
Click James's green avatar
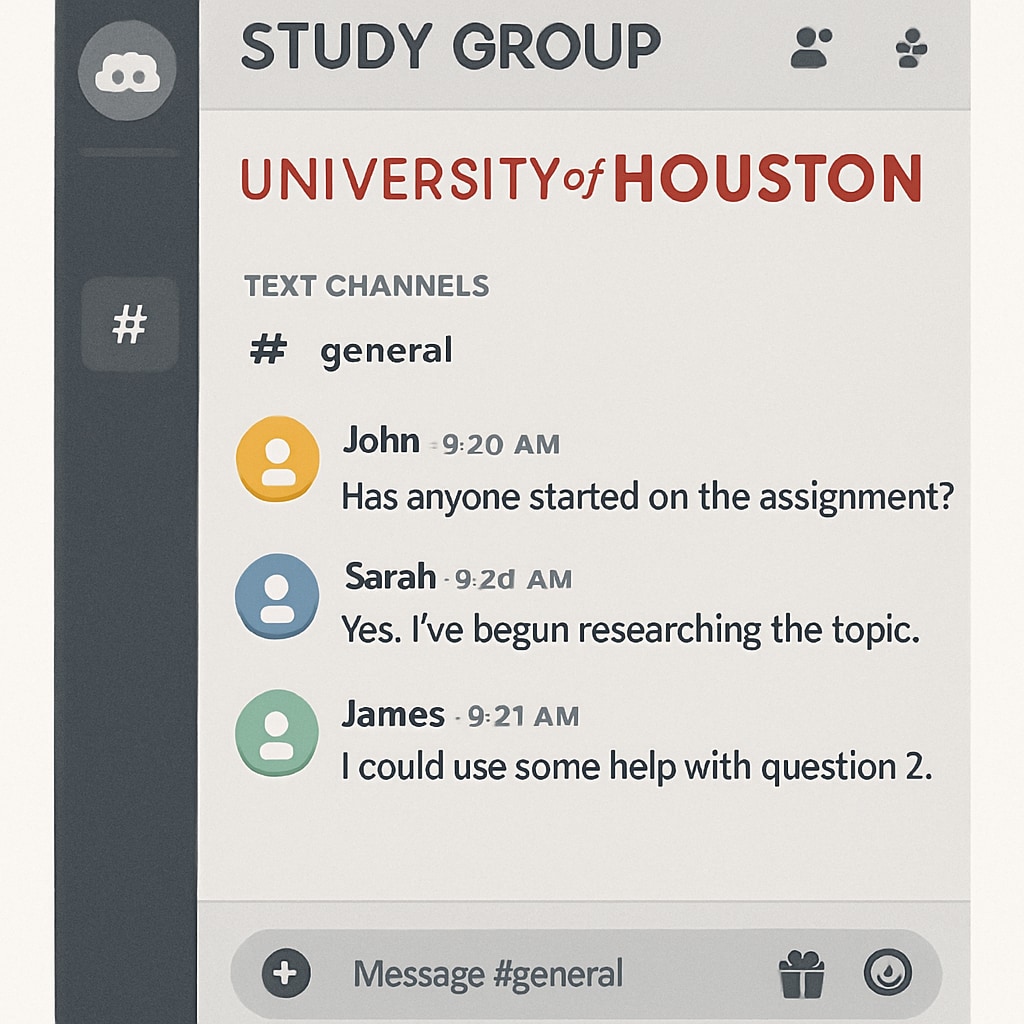pyautogui.click(x=277, y=733)
